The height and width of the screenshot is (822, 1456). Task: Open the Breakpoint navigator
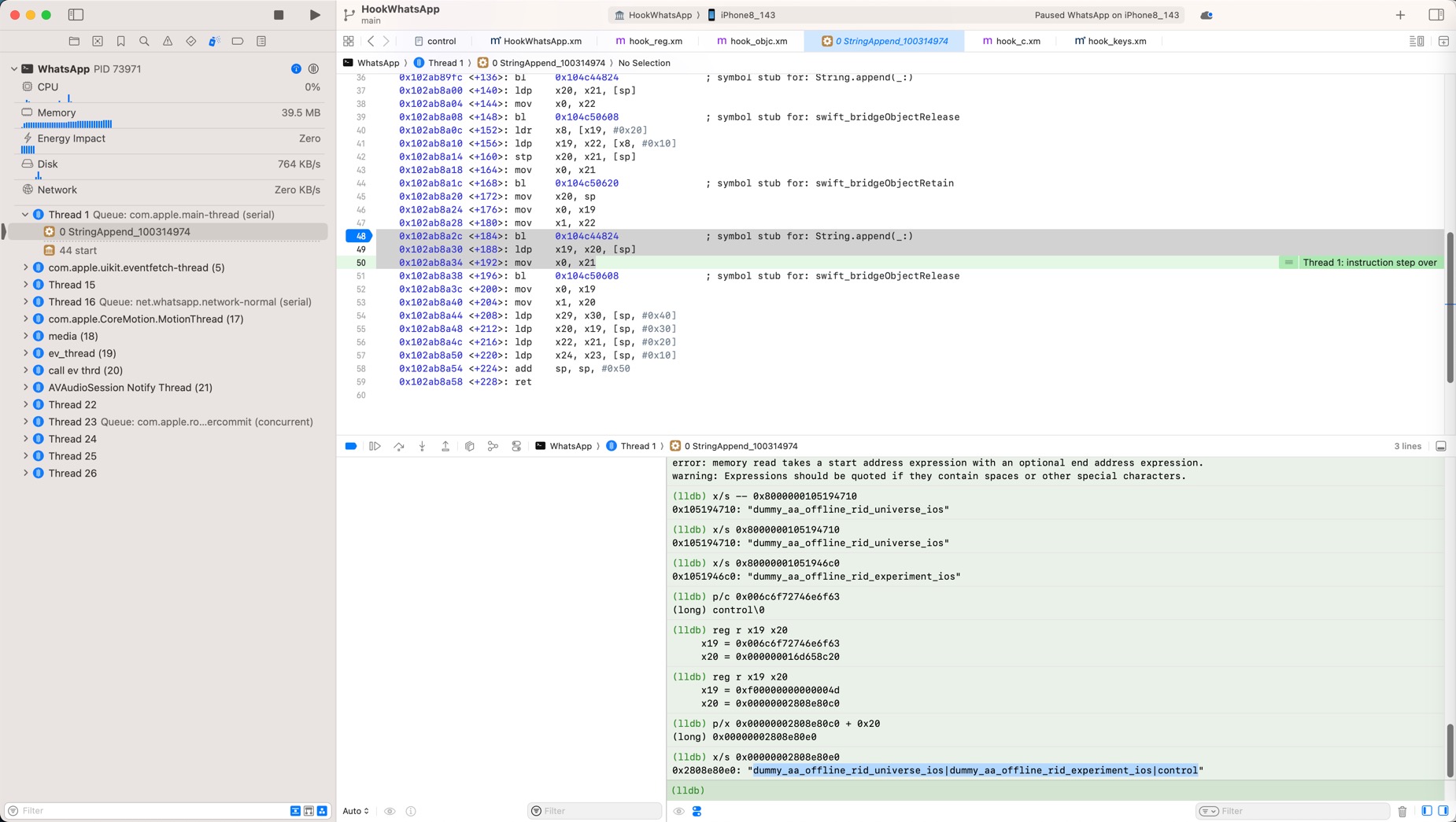click(238, 41)
